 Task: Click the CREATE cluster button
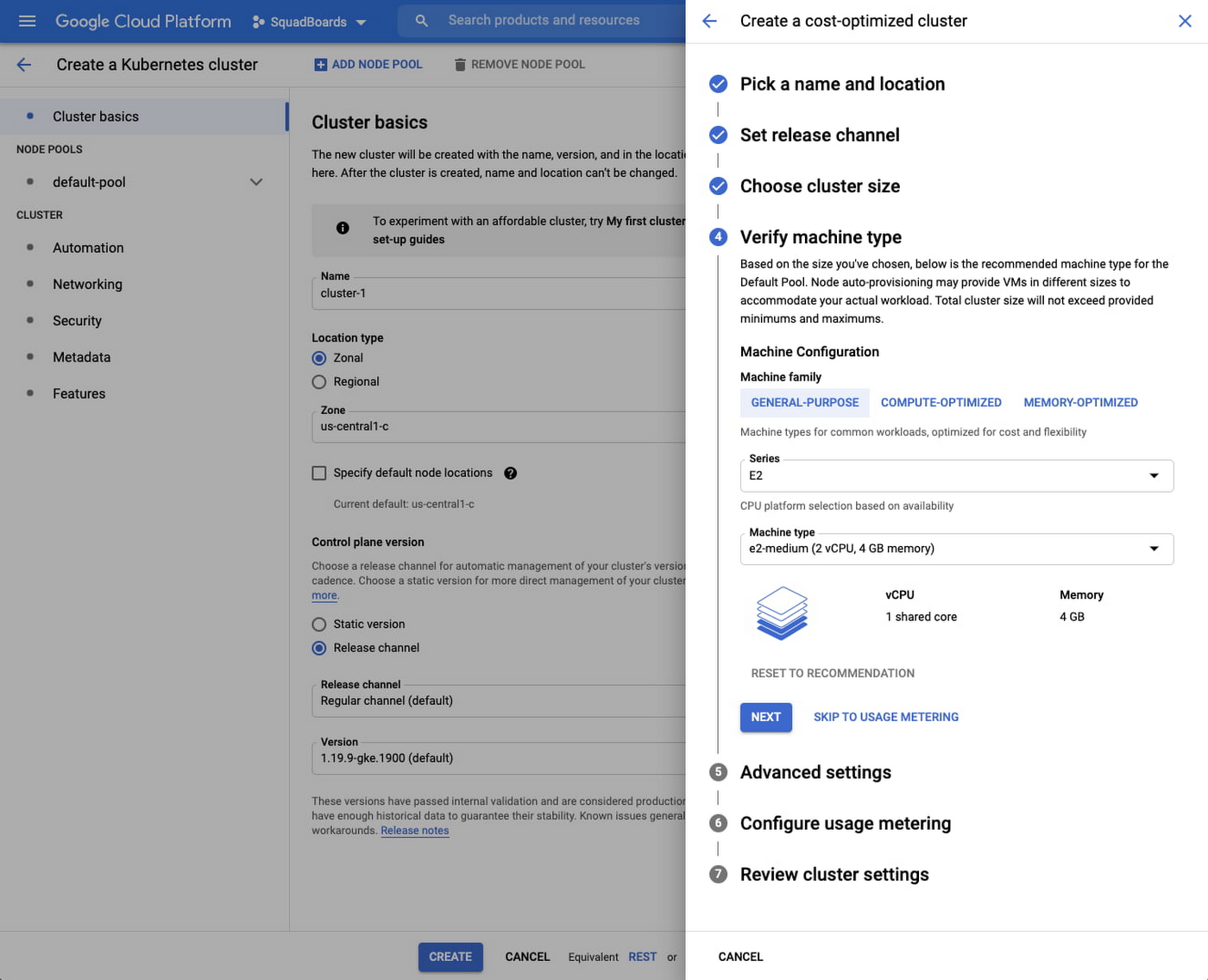click(450, 957)
